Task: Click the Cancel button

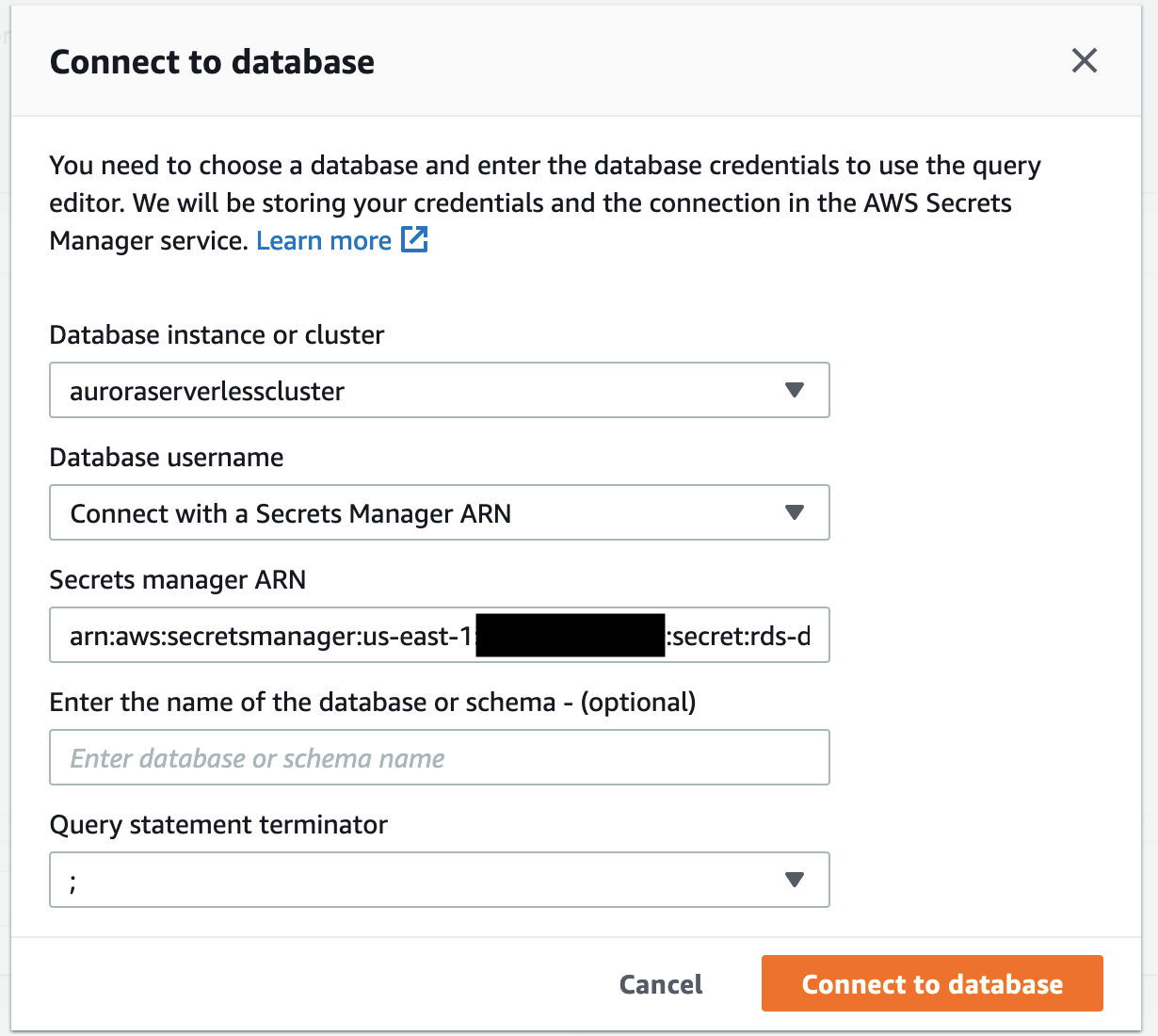Action: [661, 984]
